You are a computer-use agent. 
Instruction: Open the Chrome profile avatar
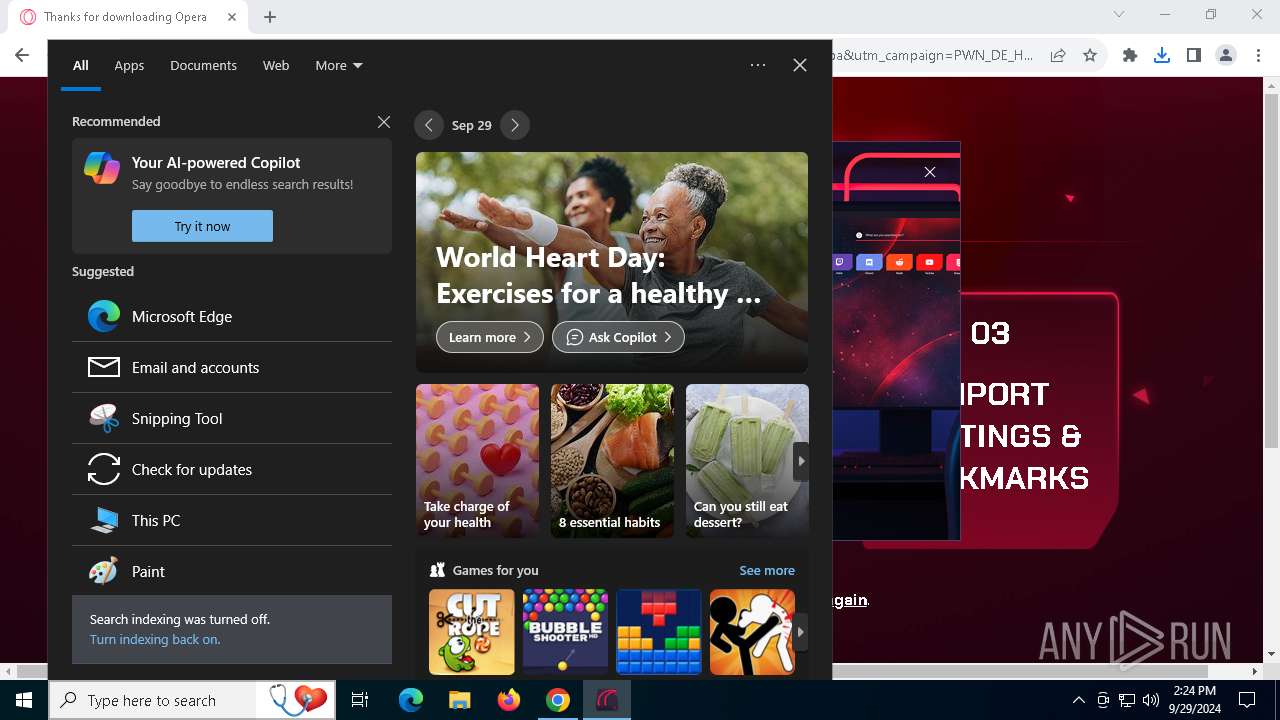[x=1226, y=55]
